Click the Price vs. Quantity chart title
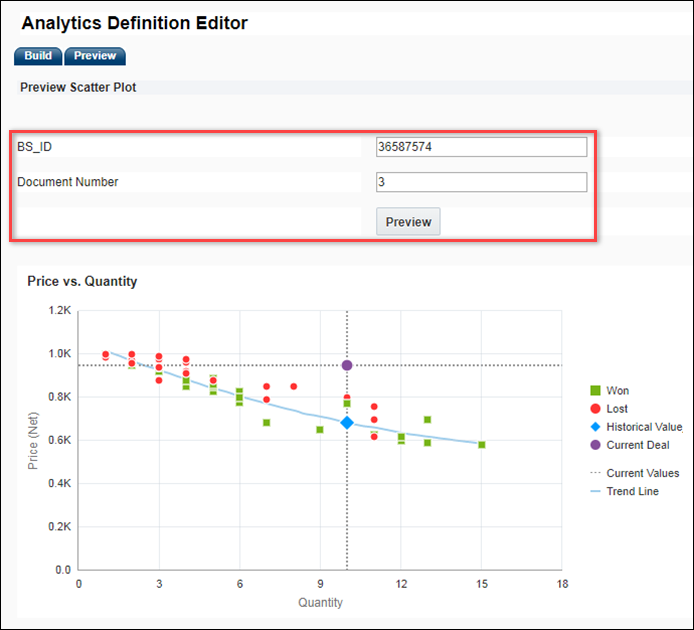The image size is (694, 630). tap(82, 281)
